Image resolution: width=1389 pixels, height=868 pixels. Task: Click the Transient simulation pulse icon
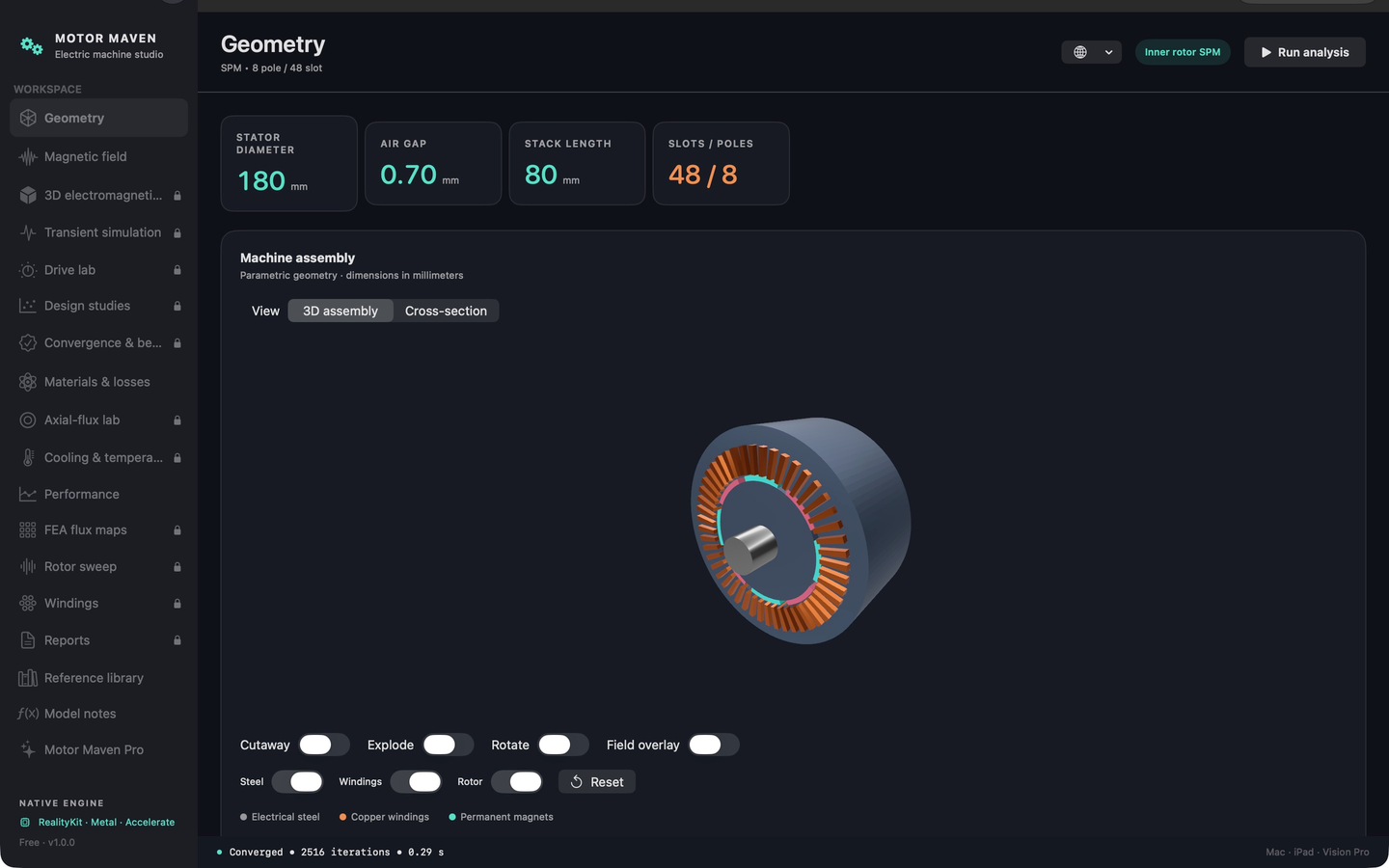click(28, 232)
